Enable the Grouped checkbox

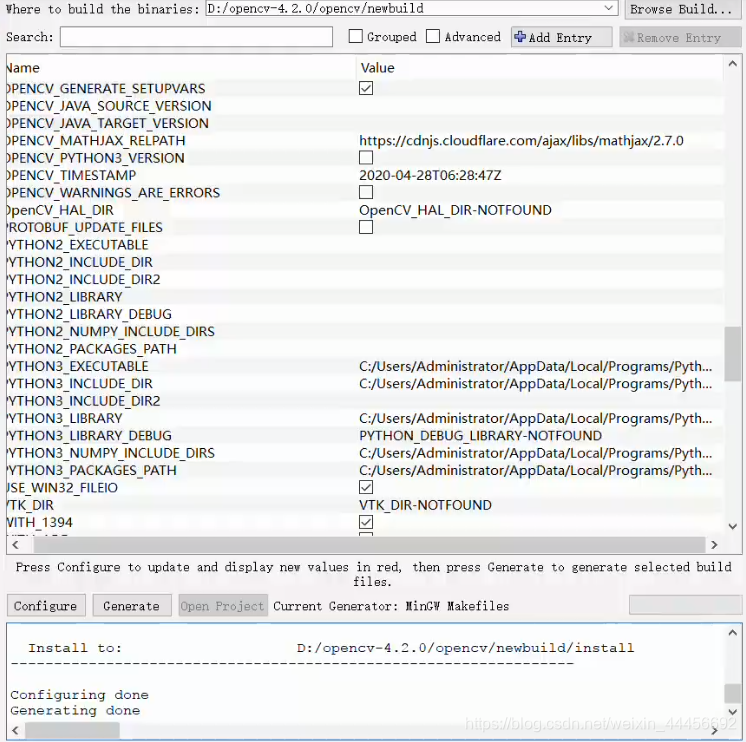click(355, 37)
